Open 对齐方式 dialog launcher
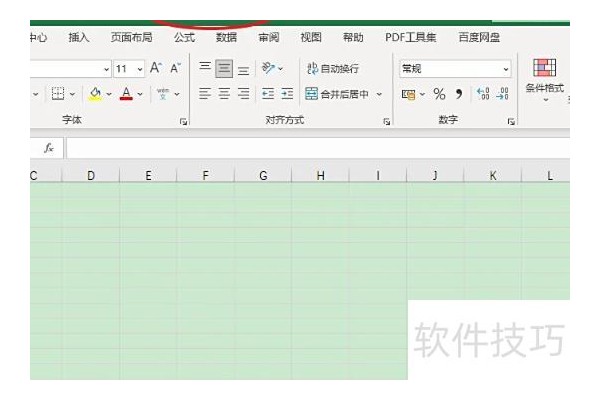 tap(387, 122)
